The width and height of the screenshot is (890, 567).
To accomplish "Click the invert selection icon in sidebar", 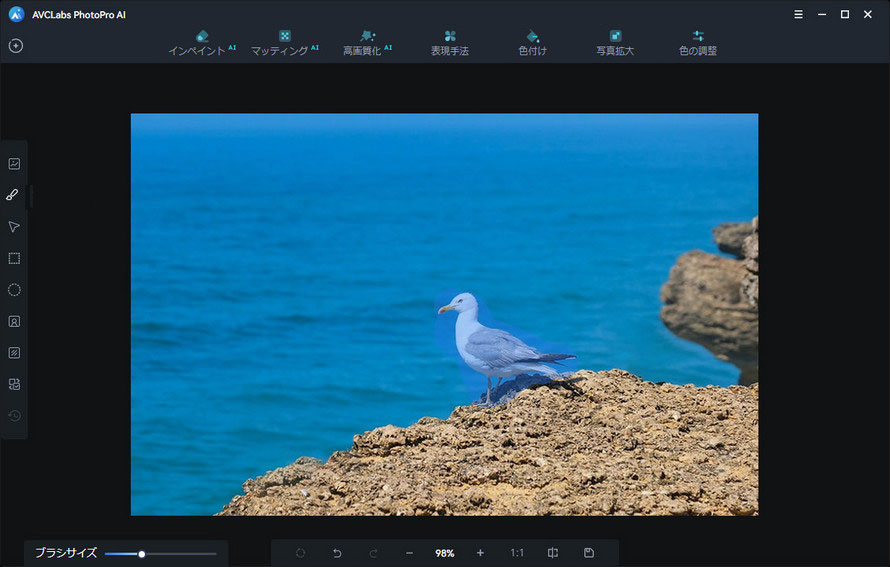I will pos(14,384).
